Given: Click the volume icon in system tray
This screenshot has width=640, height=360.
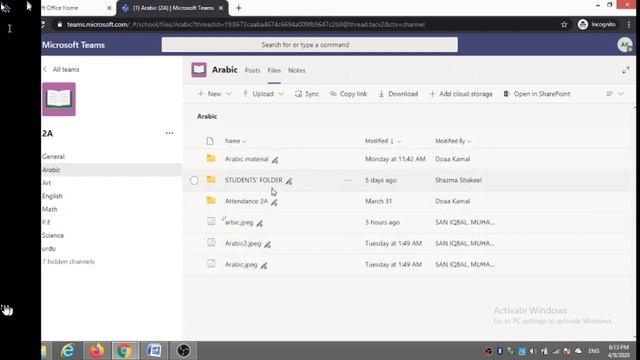Looking at the screenshot, I should click(x=533, y=351).
